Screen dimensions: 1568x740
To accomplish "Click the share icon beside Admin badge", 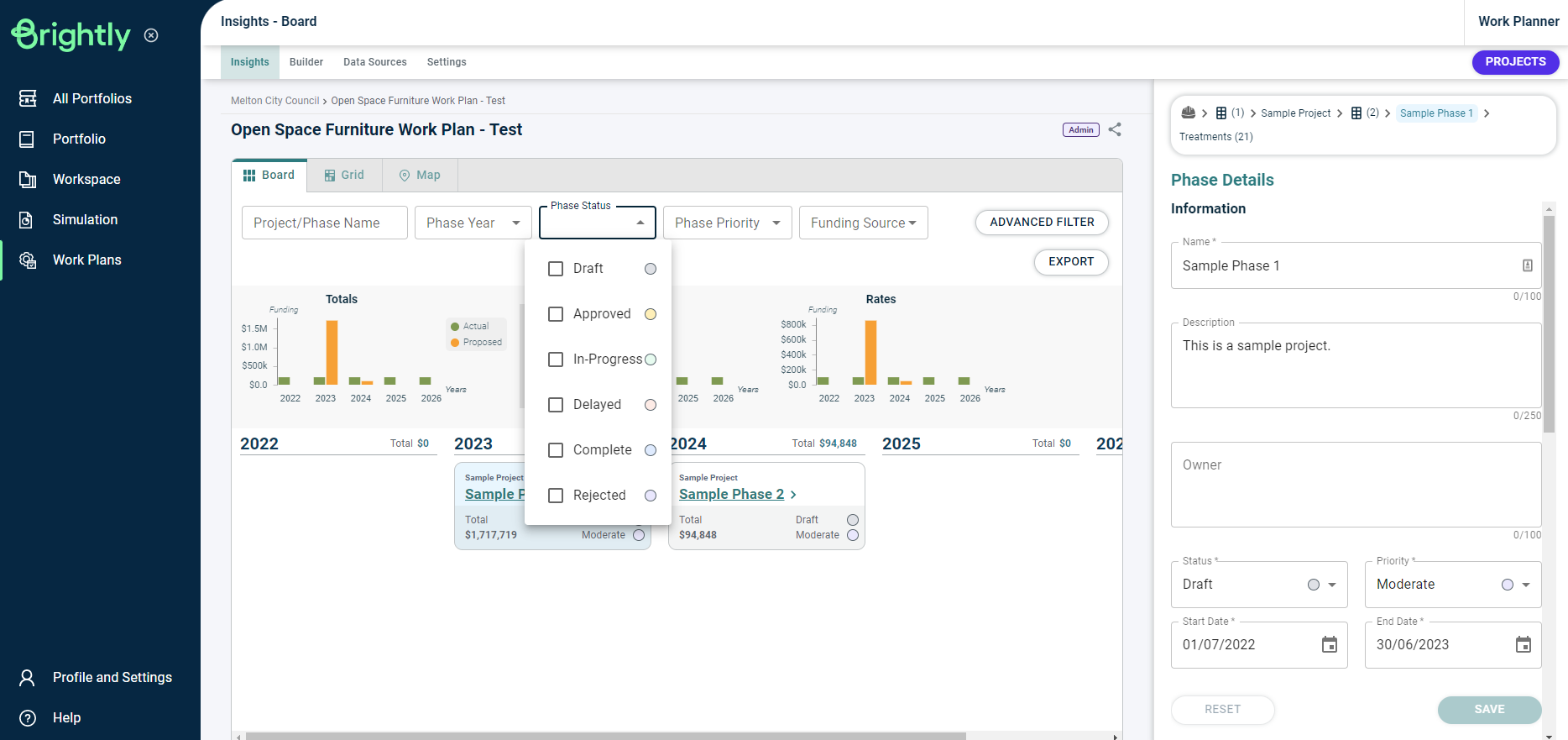I will (x=1115, y=129).
